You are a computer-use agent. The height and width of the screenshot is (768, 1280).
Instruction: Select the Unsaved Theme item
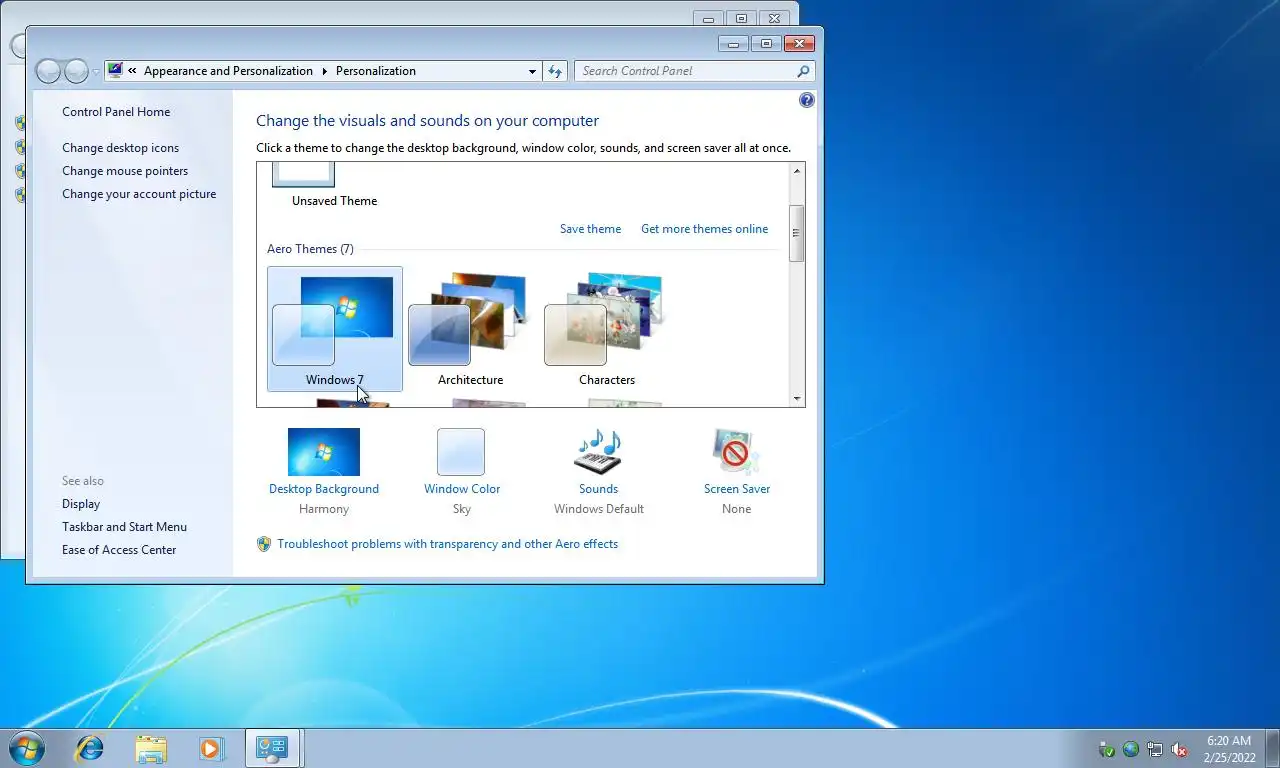point(334,187)
